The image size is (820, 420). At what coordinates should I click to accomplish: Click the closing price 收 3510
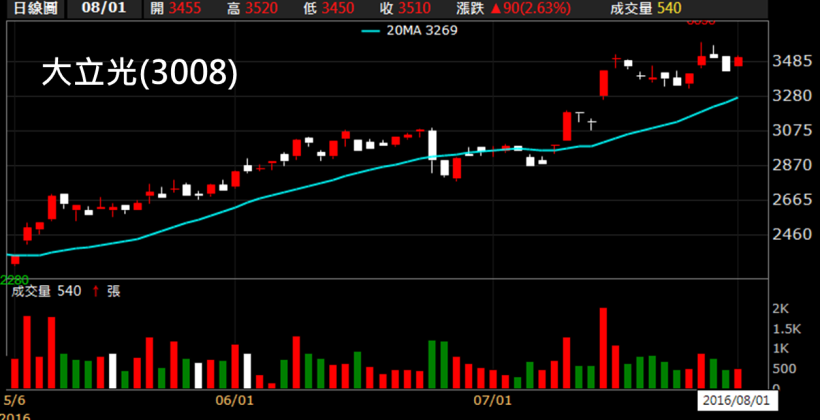[x=405, y=8]
